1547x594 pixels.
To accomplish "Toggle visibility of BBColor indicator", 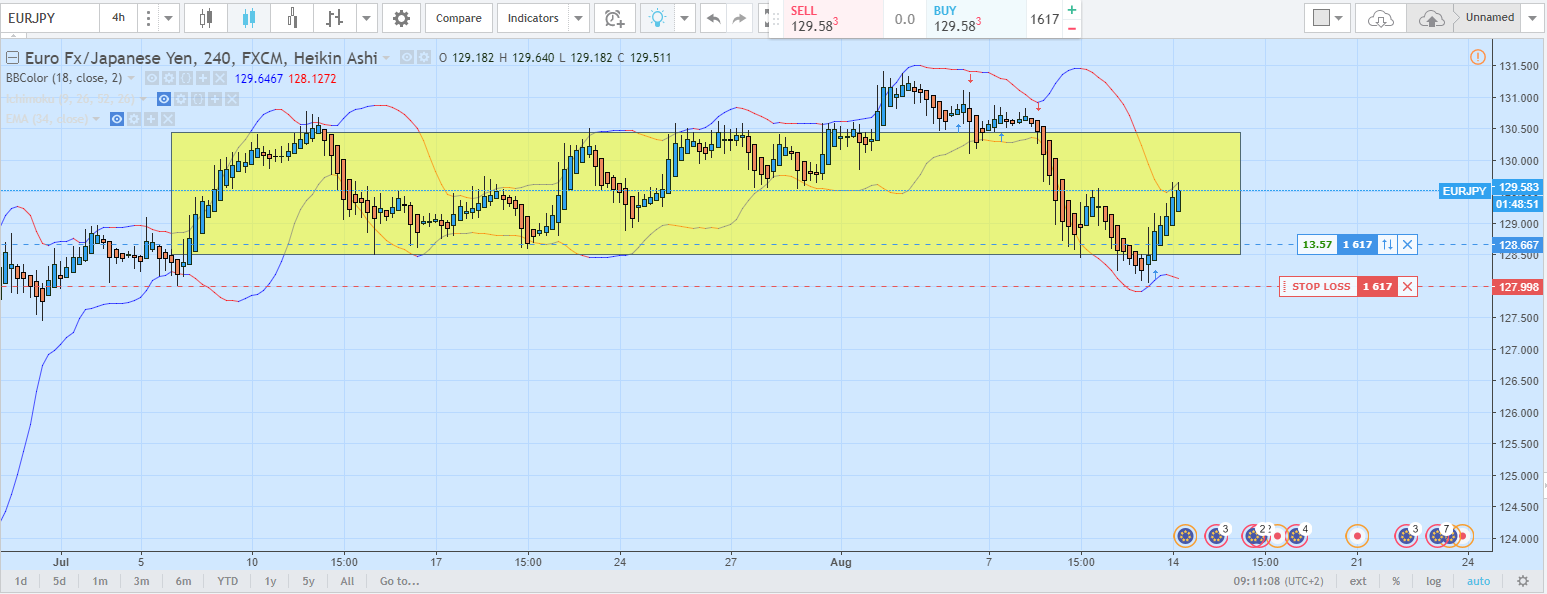I will coord(151,78).
